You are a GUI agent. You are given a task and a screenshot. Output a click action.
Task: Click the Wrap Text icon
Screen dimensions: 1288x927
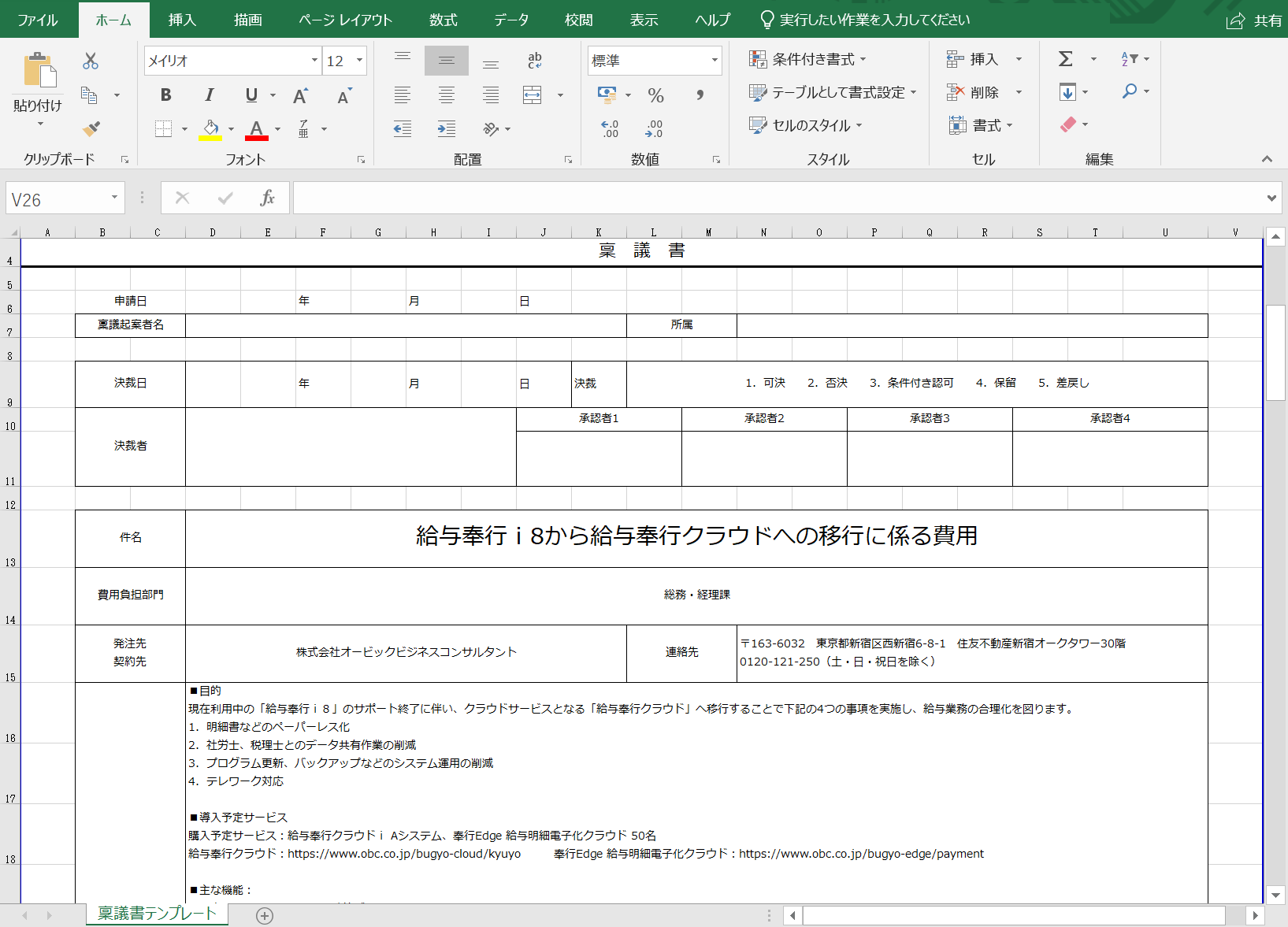(x=535, y=61)
